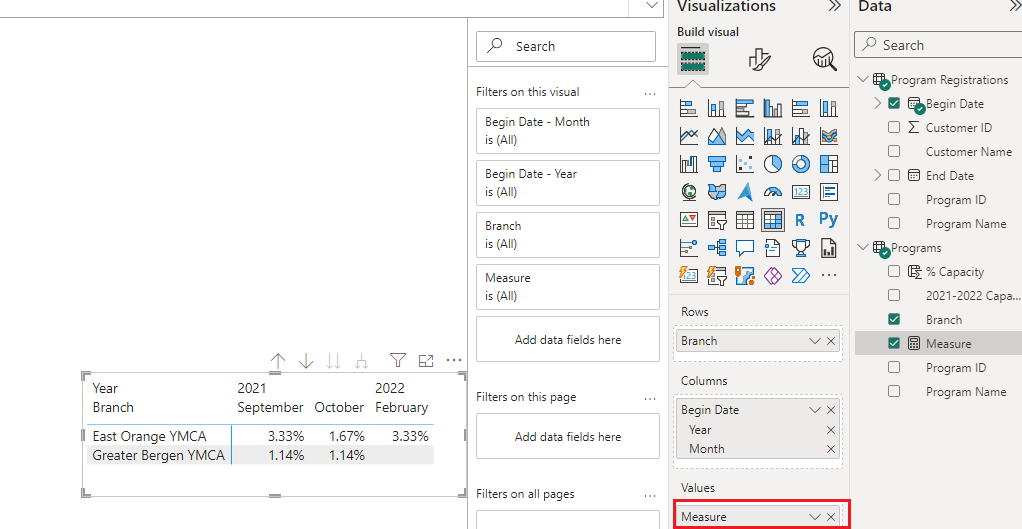Choose the Pie chart visual

(773, 164)
